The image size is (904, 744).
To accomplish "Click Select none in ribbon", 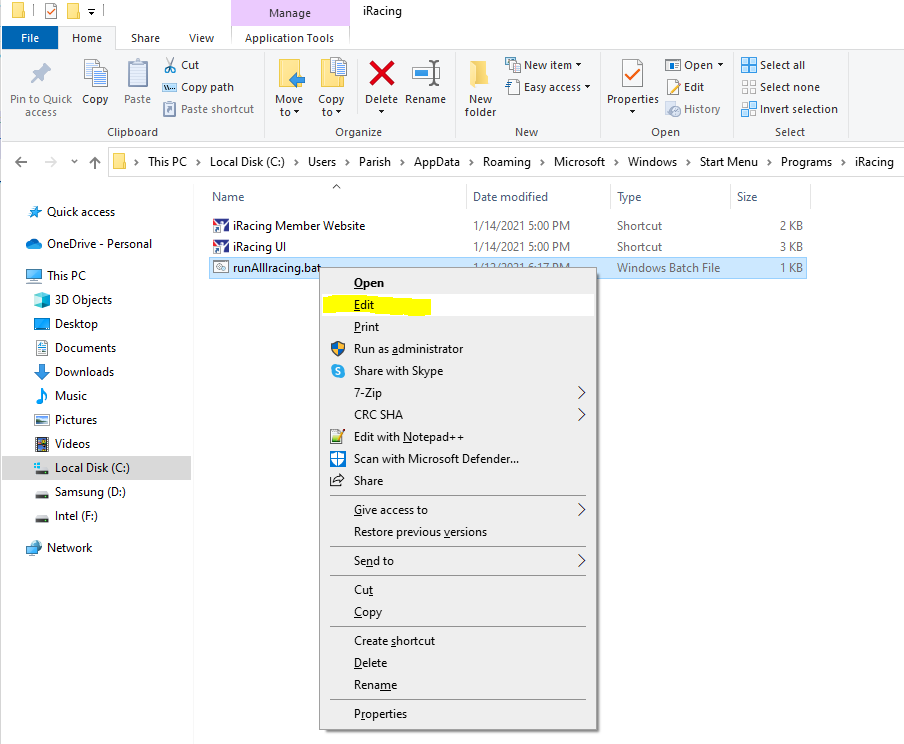I will 781,87.
